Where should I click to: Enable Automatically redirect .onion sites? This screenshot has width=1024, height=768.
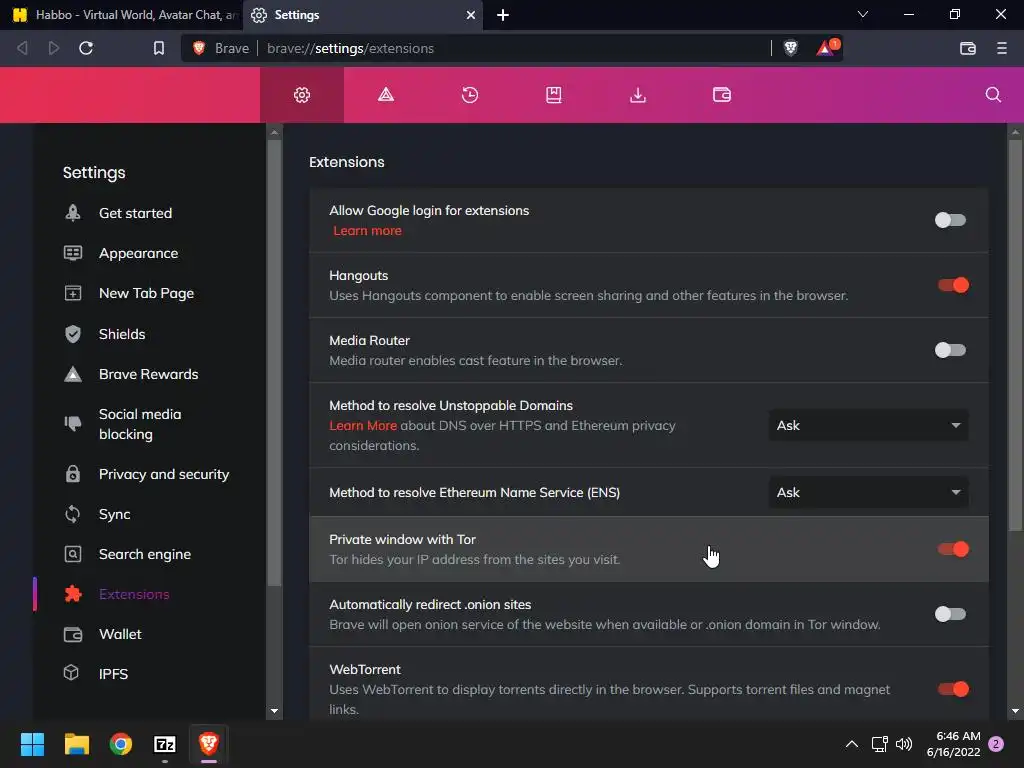point(950,614)
